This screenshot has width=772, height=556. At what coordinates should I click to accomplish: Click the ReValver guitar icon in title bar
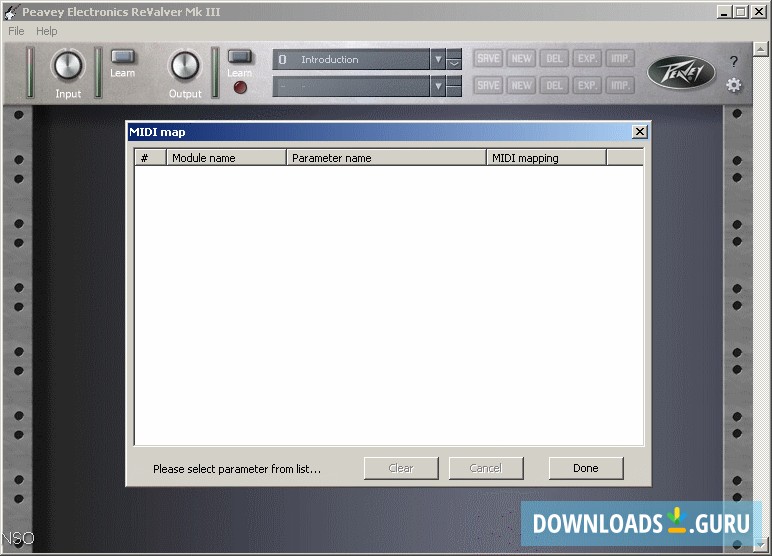pyautogui.click(x=11, y=12)
